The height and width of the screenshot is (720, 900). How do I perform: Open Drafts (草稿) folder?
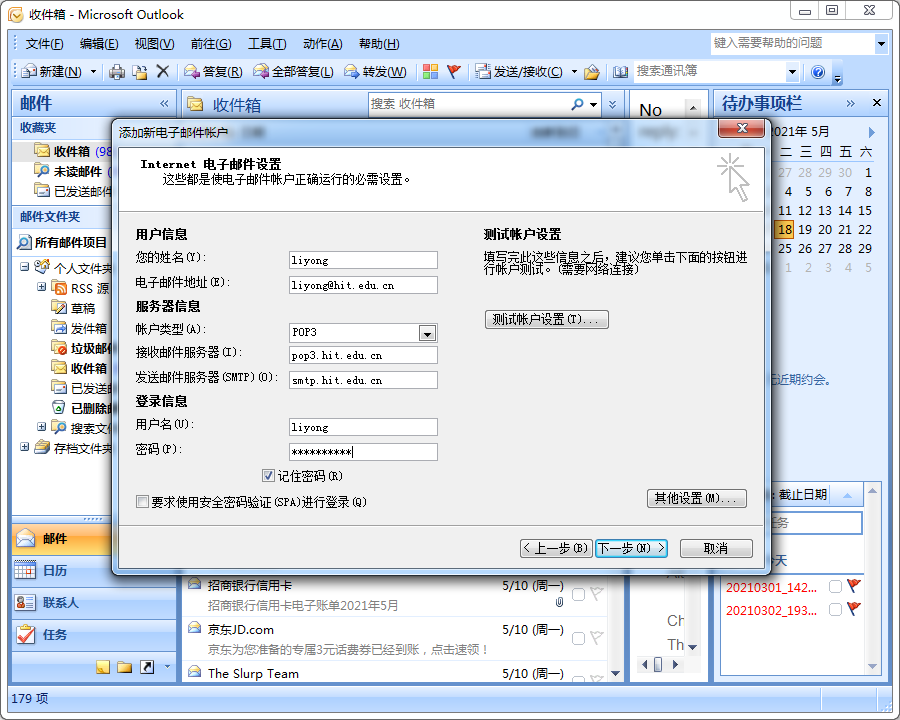pyautogui.click(x=83, y=308)
